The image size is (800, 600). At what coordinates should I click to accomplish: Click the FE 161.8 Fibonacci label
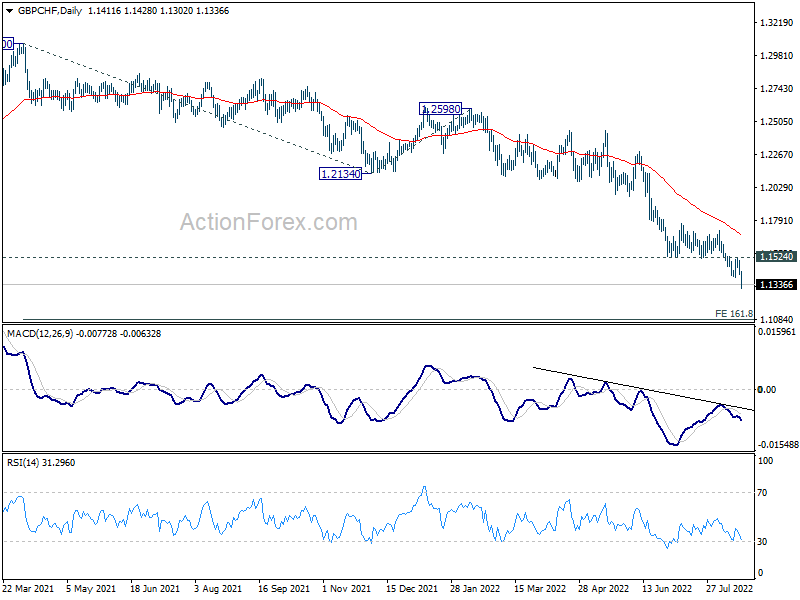[x=734, y=314]
